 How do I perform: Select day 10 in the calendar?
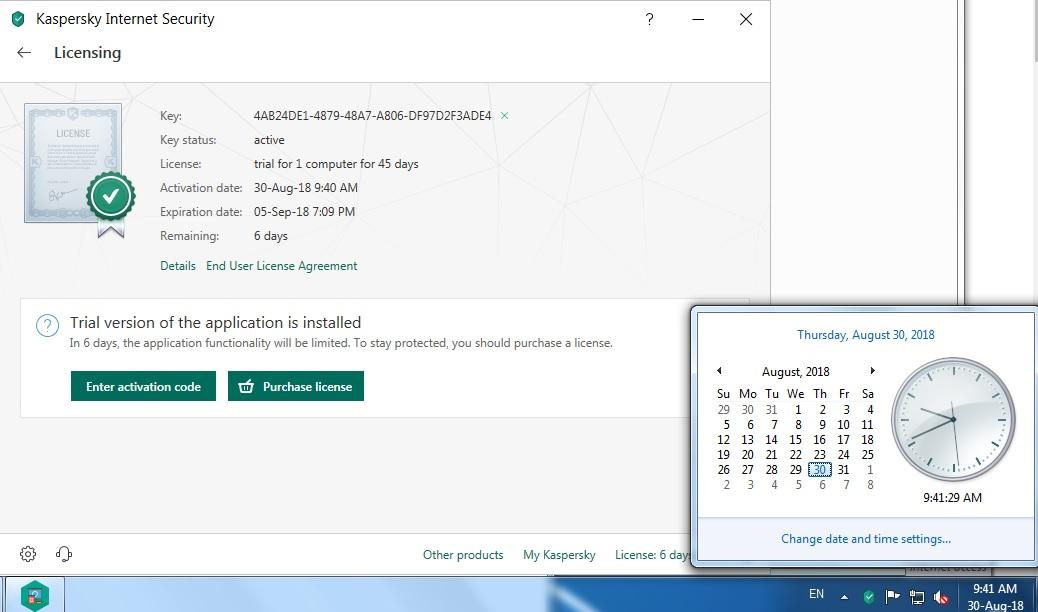843,425
